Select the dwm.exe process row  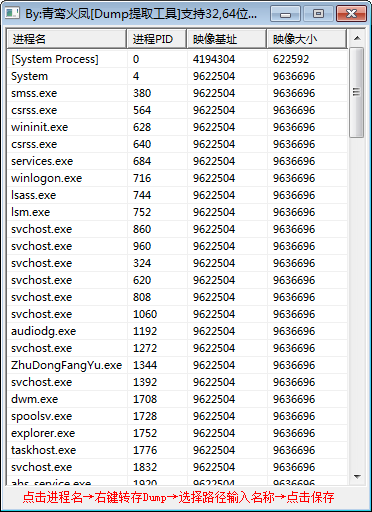pyautogui.click(x=177, y=399)
